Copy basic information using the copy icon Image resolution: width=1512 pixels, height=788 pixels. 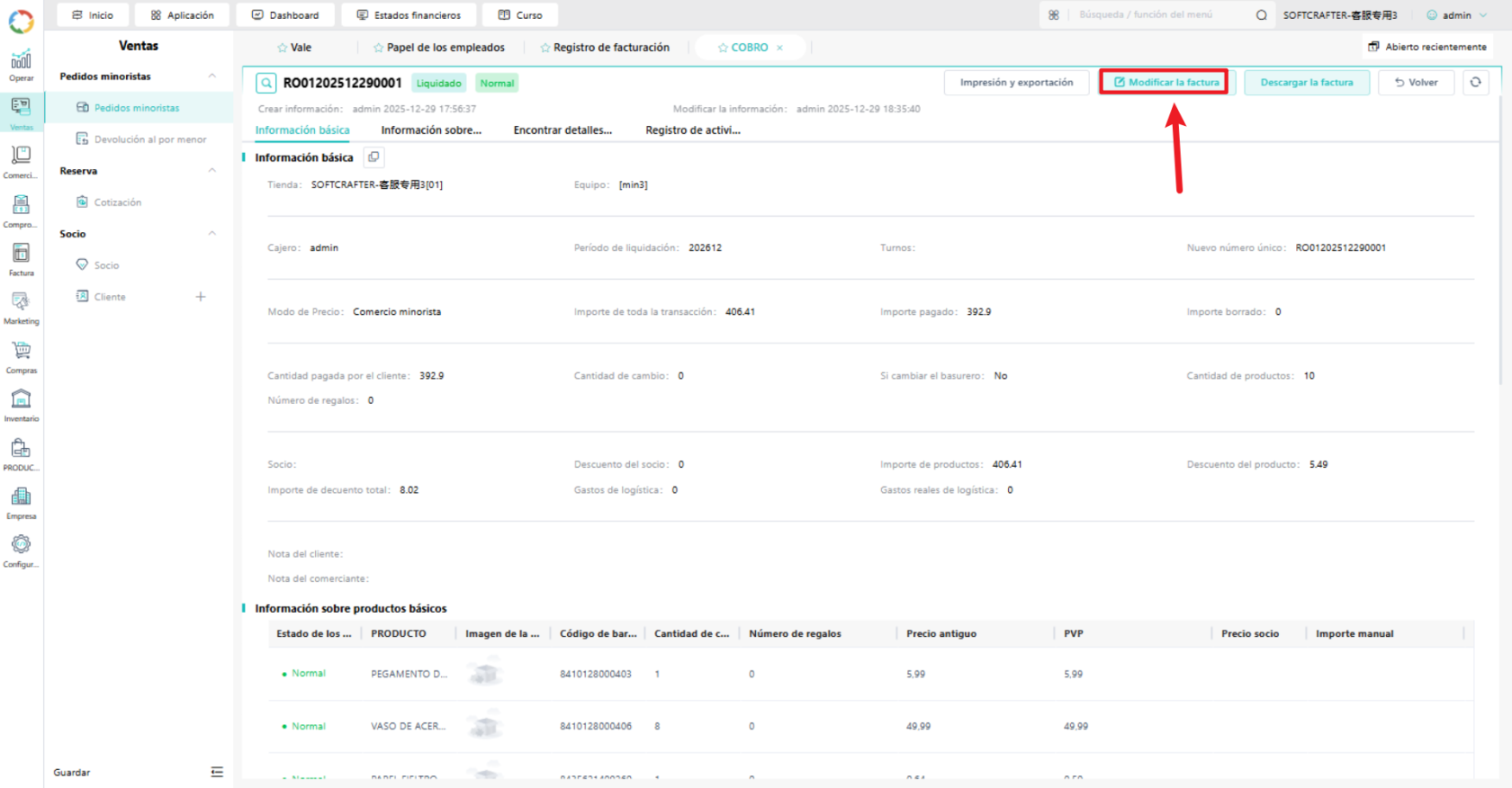(373, 157)
